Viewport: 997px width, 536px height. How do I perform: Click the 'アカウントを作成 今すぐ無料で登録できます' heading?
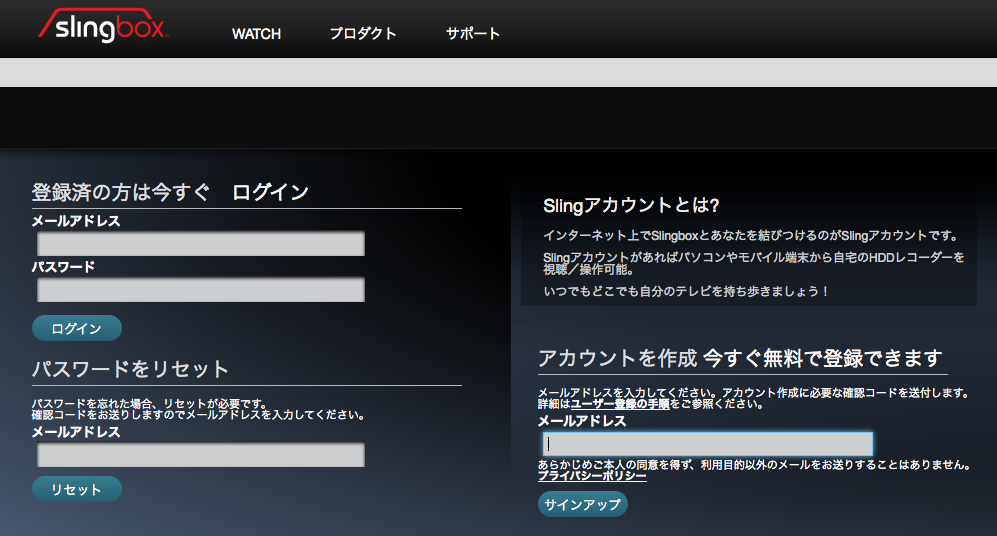[739, 358]
